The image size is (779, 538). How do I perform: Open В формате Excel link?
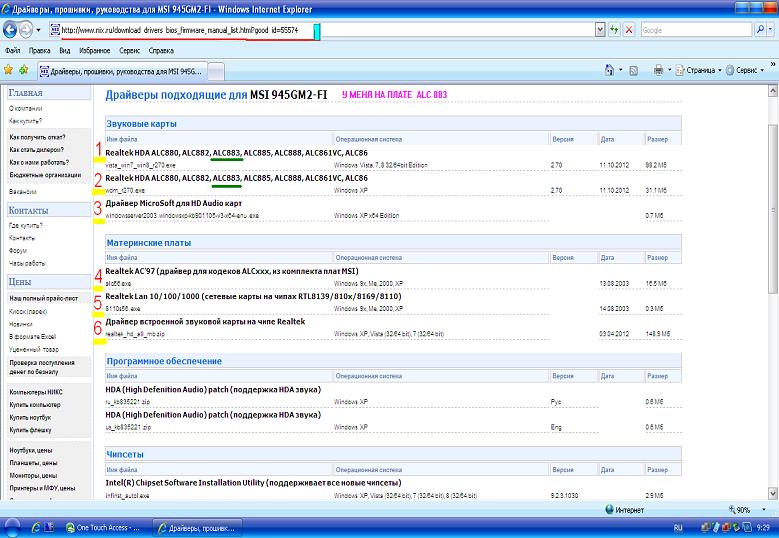(x=32, y=336)
